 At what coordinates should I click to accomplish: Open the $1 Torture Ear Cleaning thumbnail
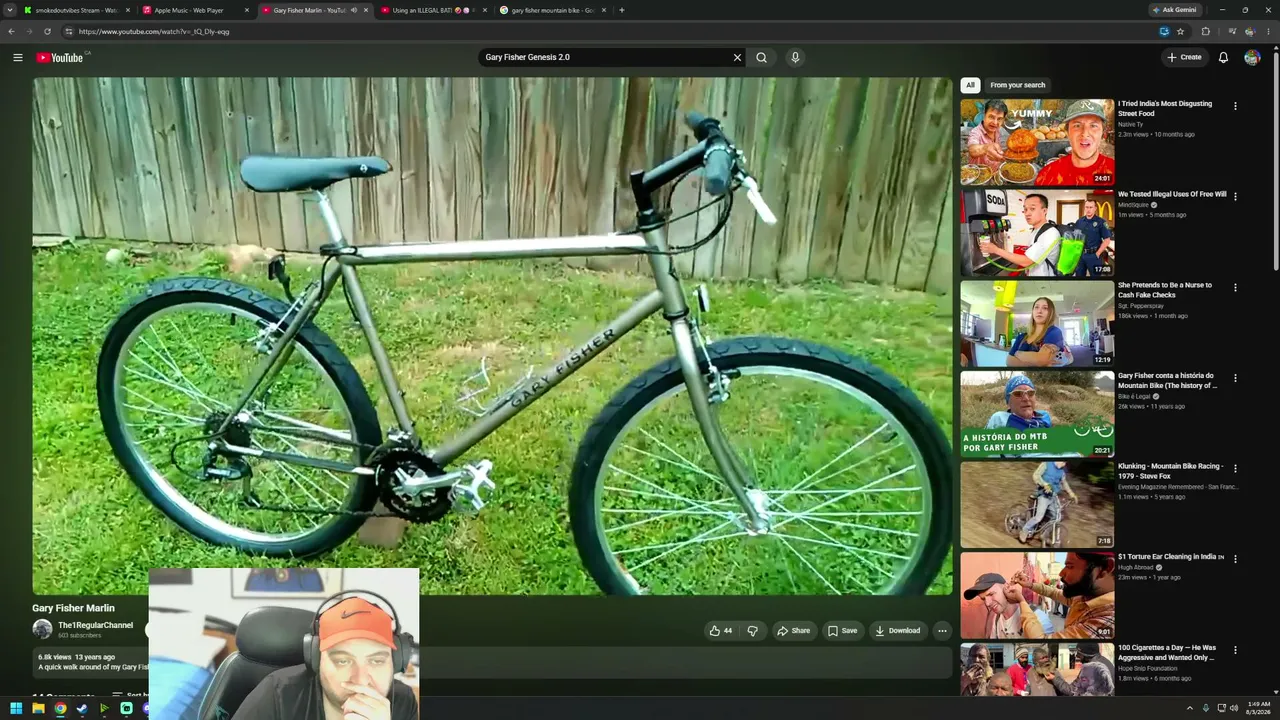click(x=1037, y=595)
